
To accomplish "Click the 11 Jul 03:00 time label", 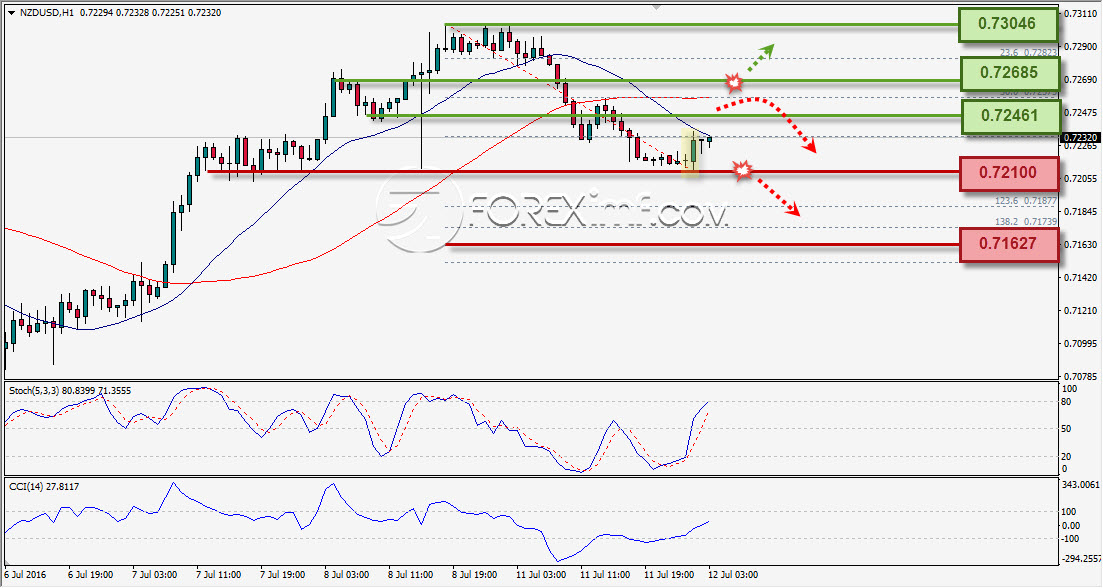I will (x=541, y=575).
